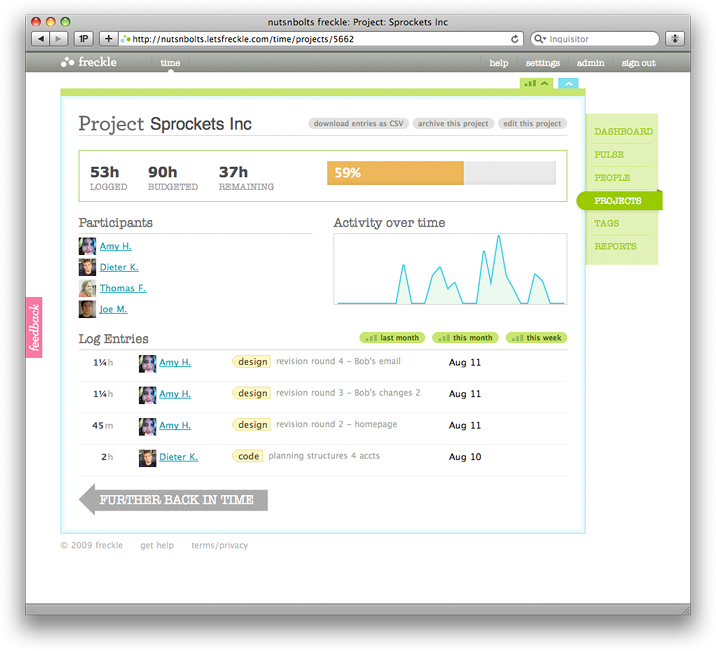
Task: Click the '37h' remaining value
Action: (233, 172)
